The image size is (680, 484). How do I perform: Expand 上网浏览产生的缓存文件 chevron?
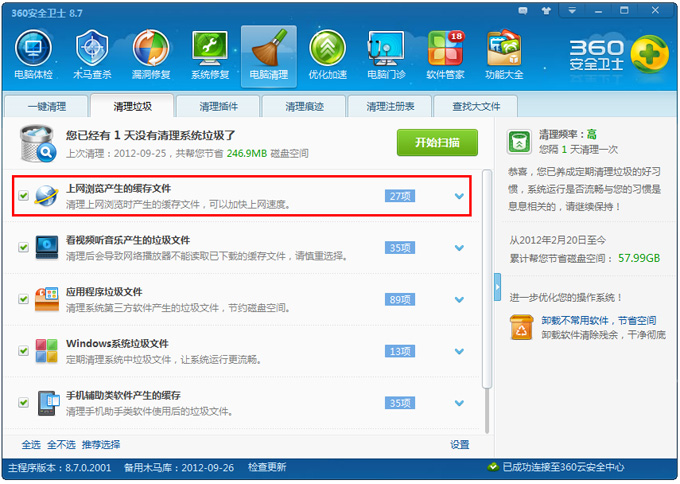point(459,196)
